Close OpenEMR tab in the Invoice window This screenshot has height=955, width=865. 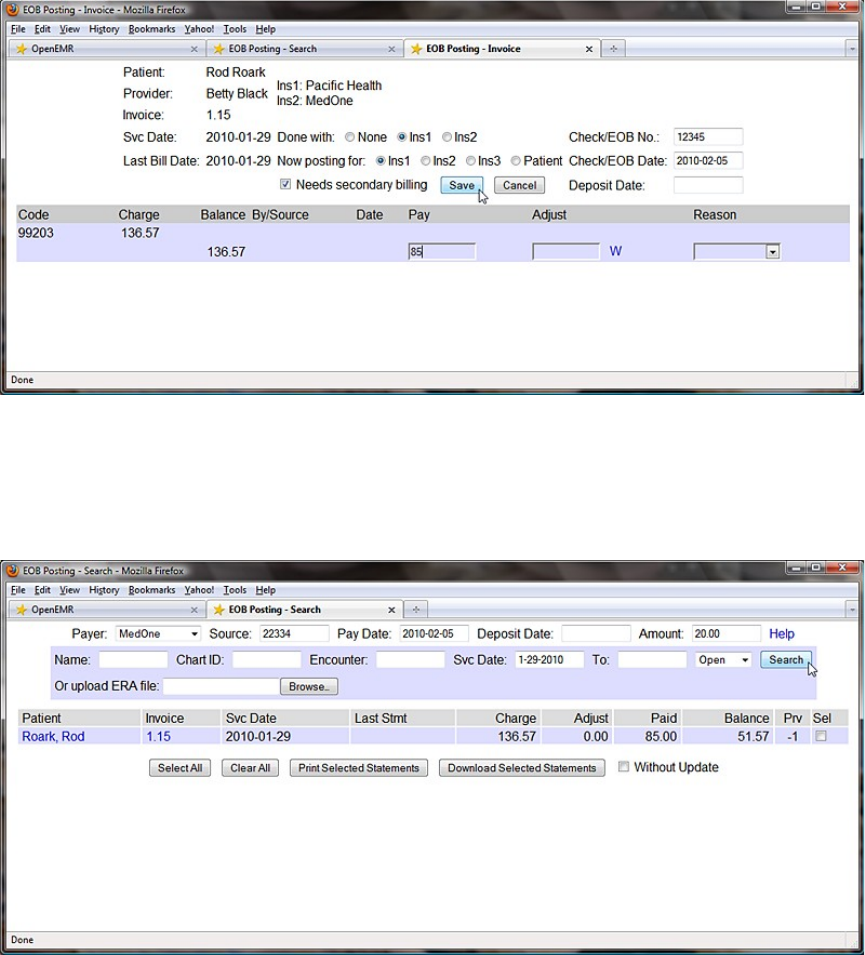tap(194, 49)
